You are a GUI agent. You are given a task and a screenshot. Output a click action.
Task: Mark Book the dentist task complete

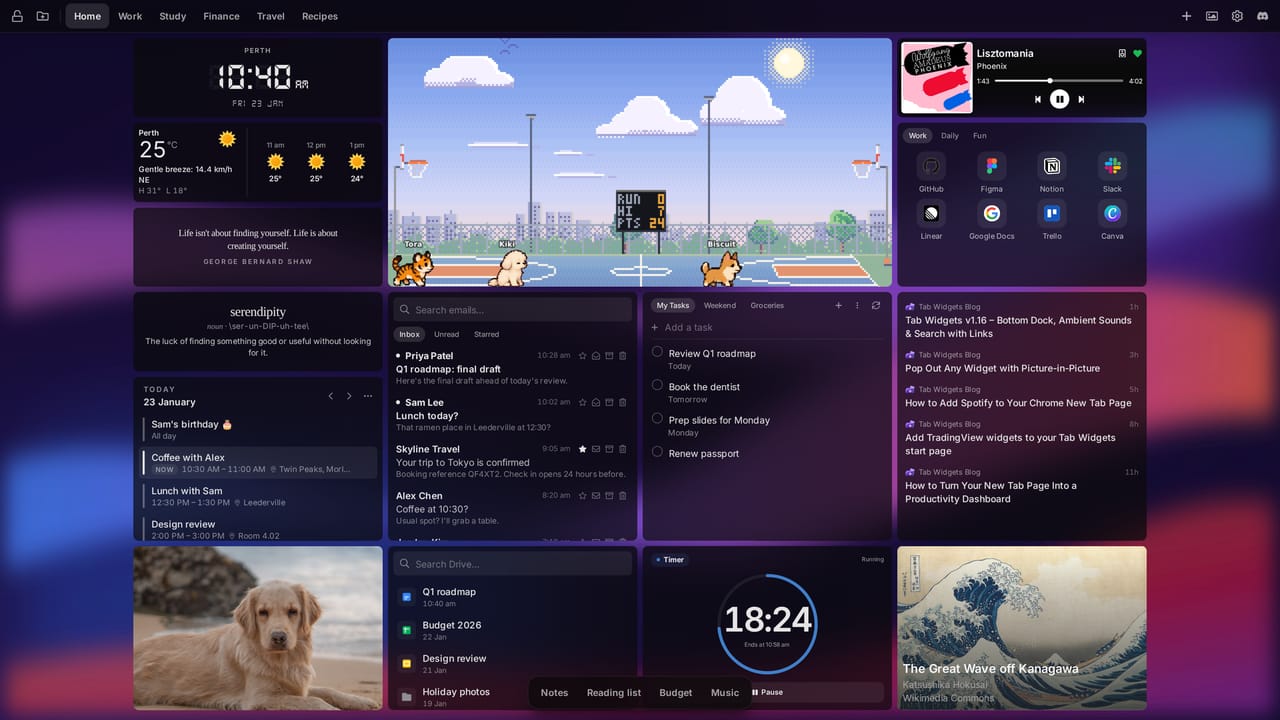pyautogui.click(x=657, y=386)
